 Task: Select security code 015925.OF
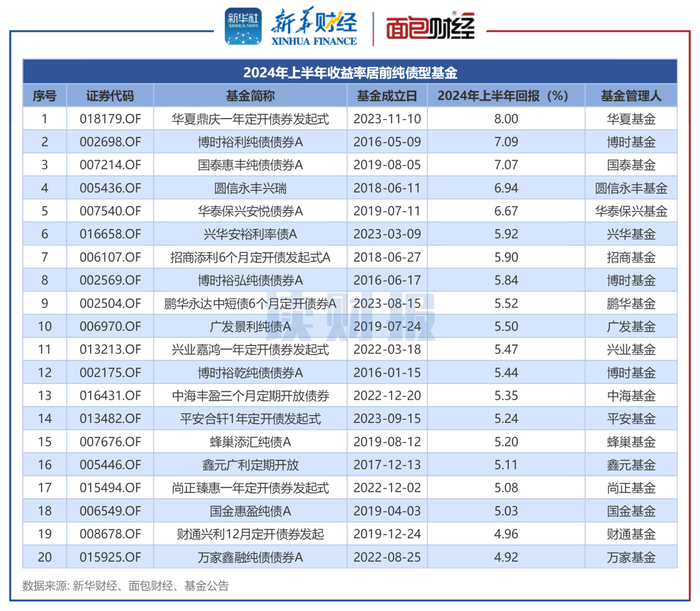tap(110, 557)
